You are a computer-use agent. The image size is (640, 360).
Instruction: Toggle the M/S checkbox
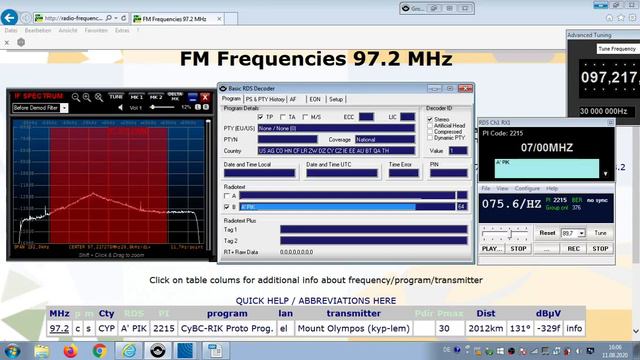point(305,117)
